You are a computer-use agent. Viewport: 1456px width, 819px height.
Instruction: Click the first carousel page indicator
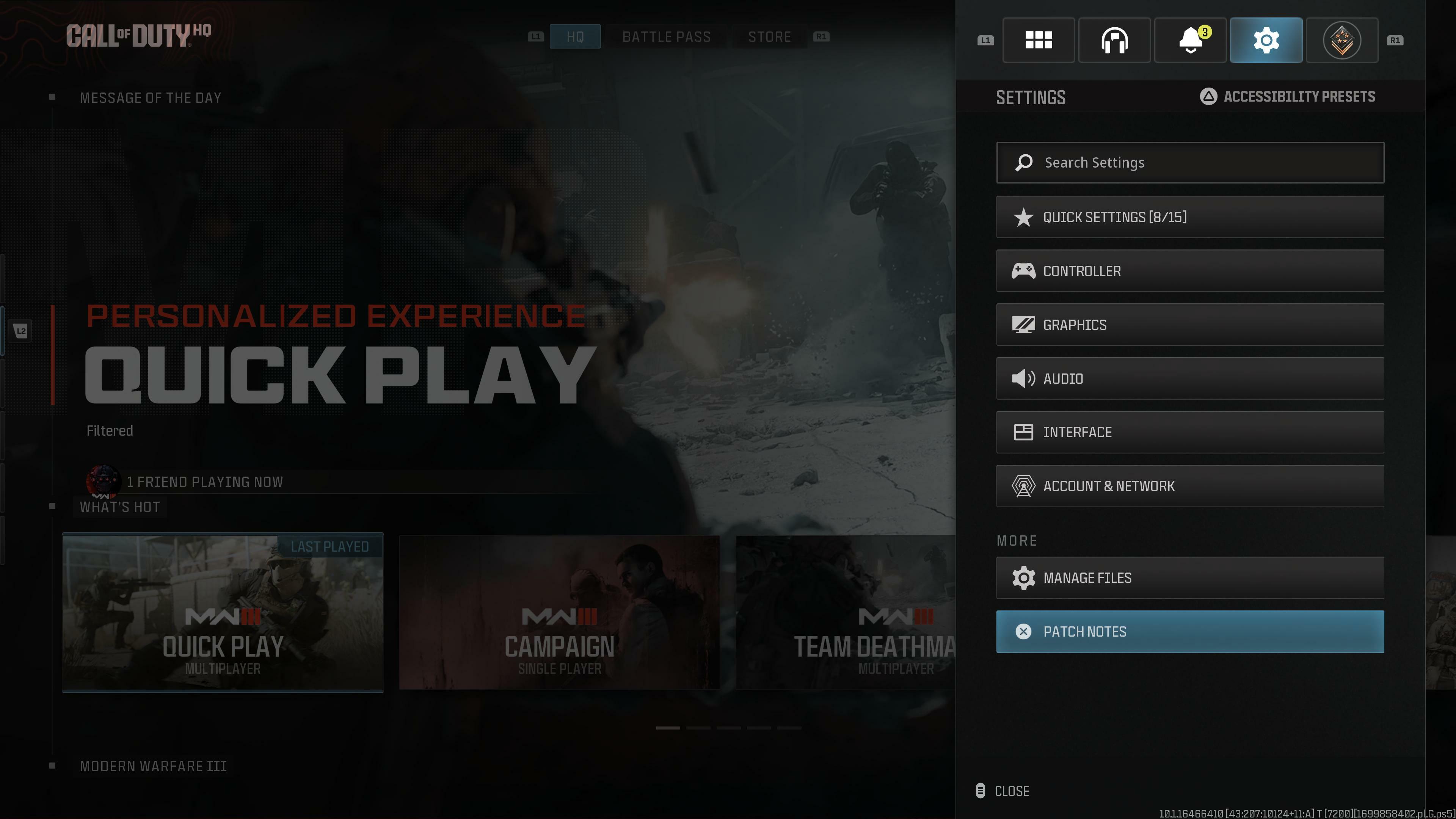(667, 728)
